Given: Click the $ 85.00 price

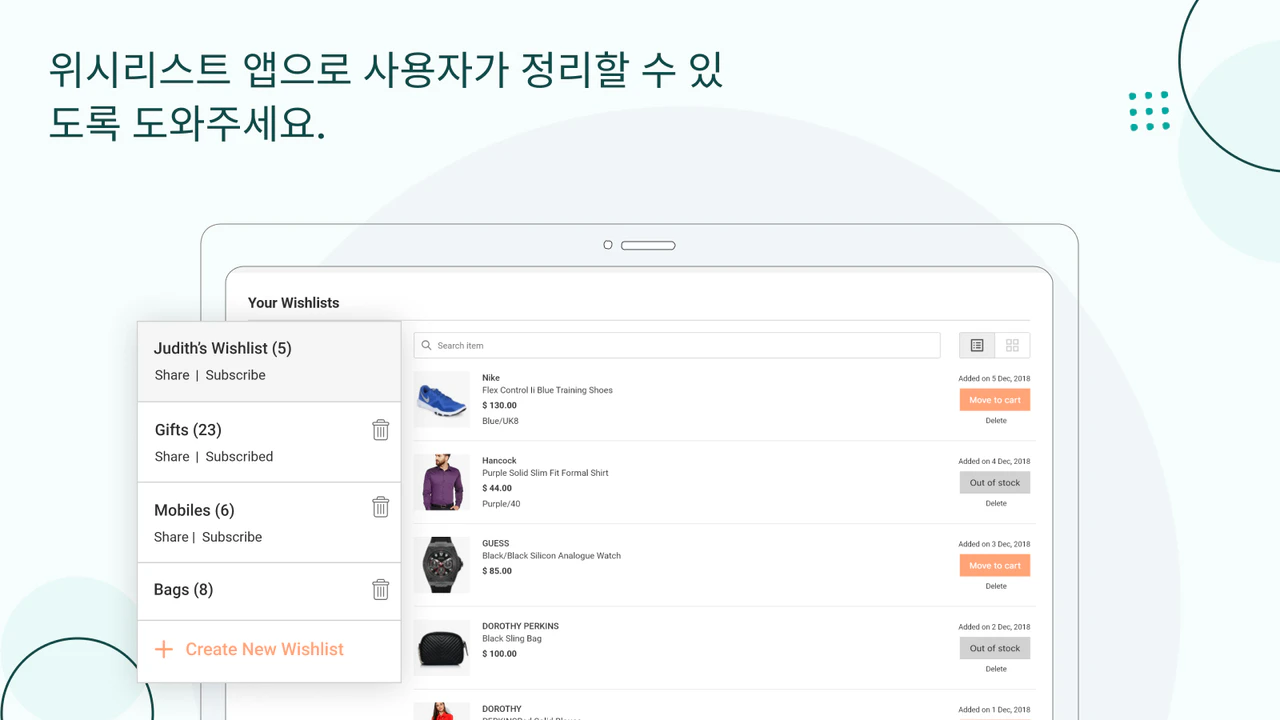Looking at the screenshot, I should coord(497,571).
